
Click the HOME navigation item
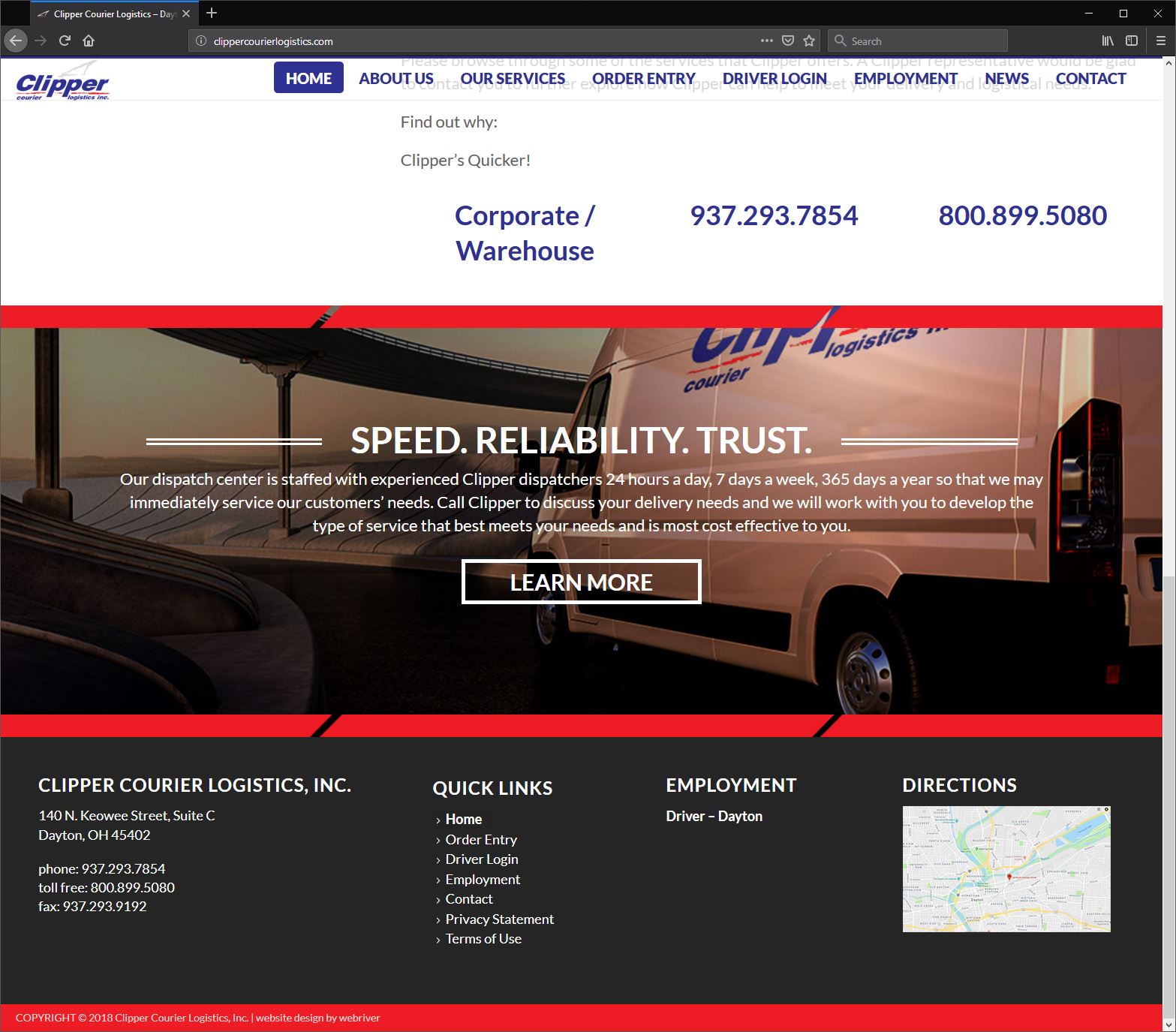308,78
